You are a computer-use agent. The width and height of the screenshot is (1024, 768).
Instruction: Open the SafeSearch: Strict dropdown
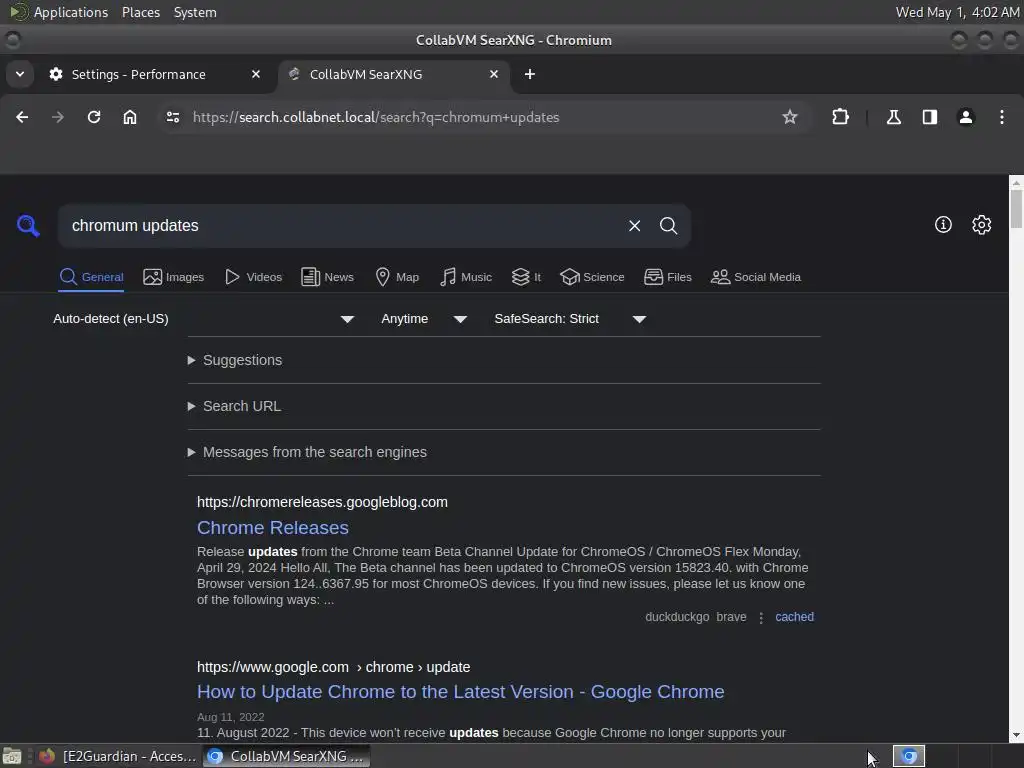[x=570, y=319]
